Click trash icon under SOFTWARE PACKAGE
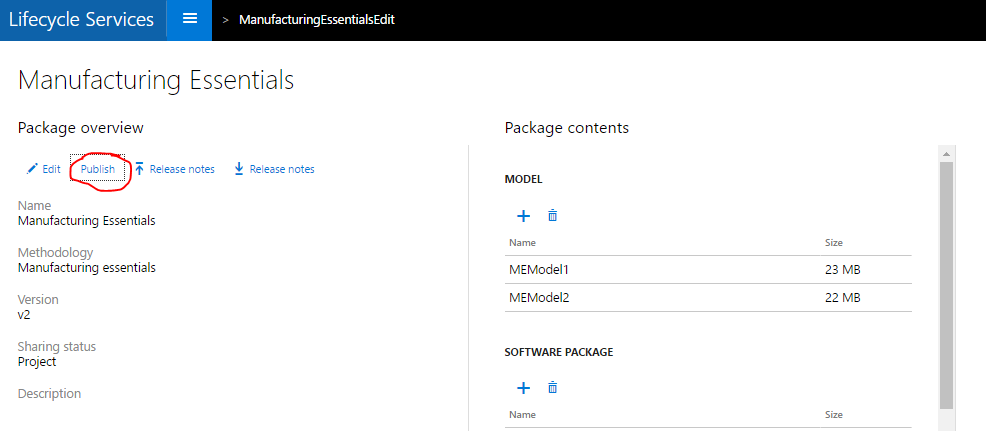 552,387
